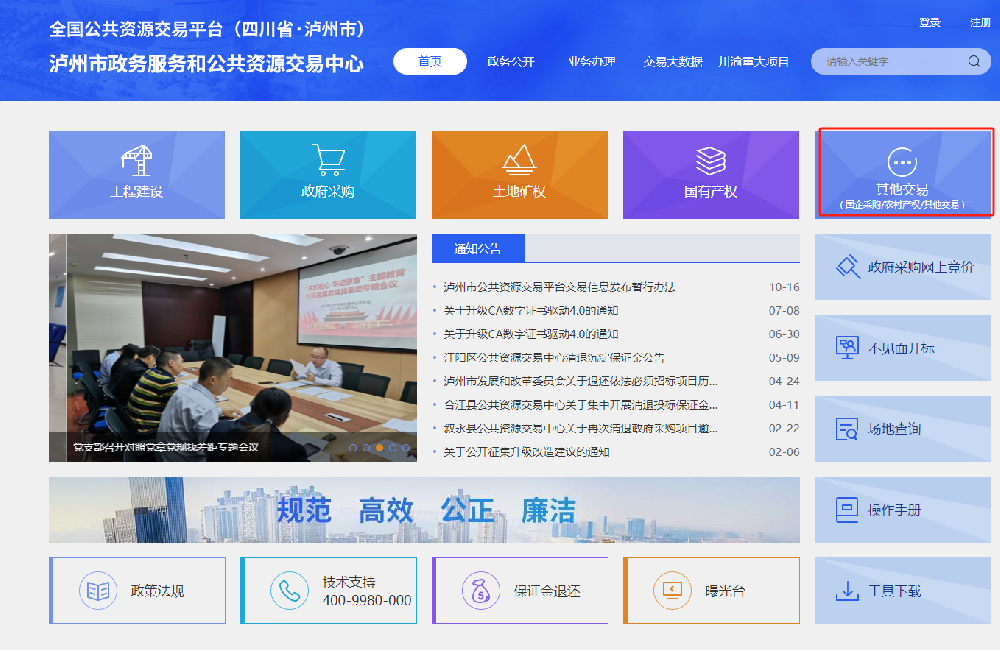Select the fourth carousel indicator dot
Image resolution: width=1000 pixels, height=650 pixels.
393,448
